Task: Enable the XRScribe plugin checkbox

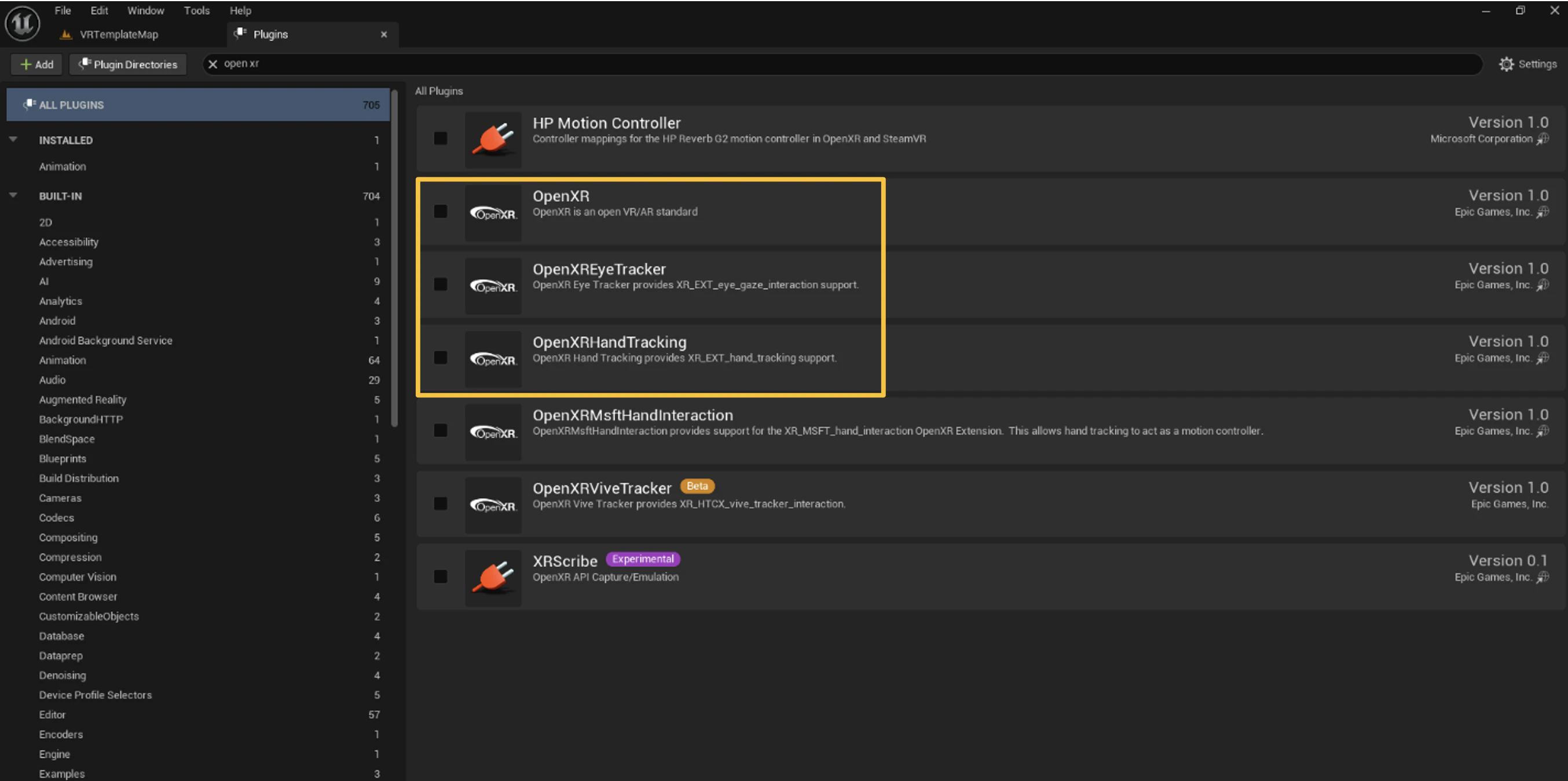Action: tap(440, 577)
